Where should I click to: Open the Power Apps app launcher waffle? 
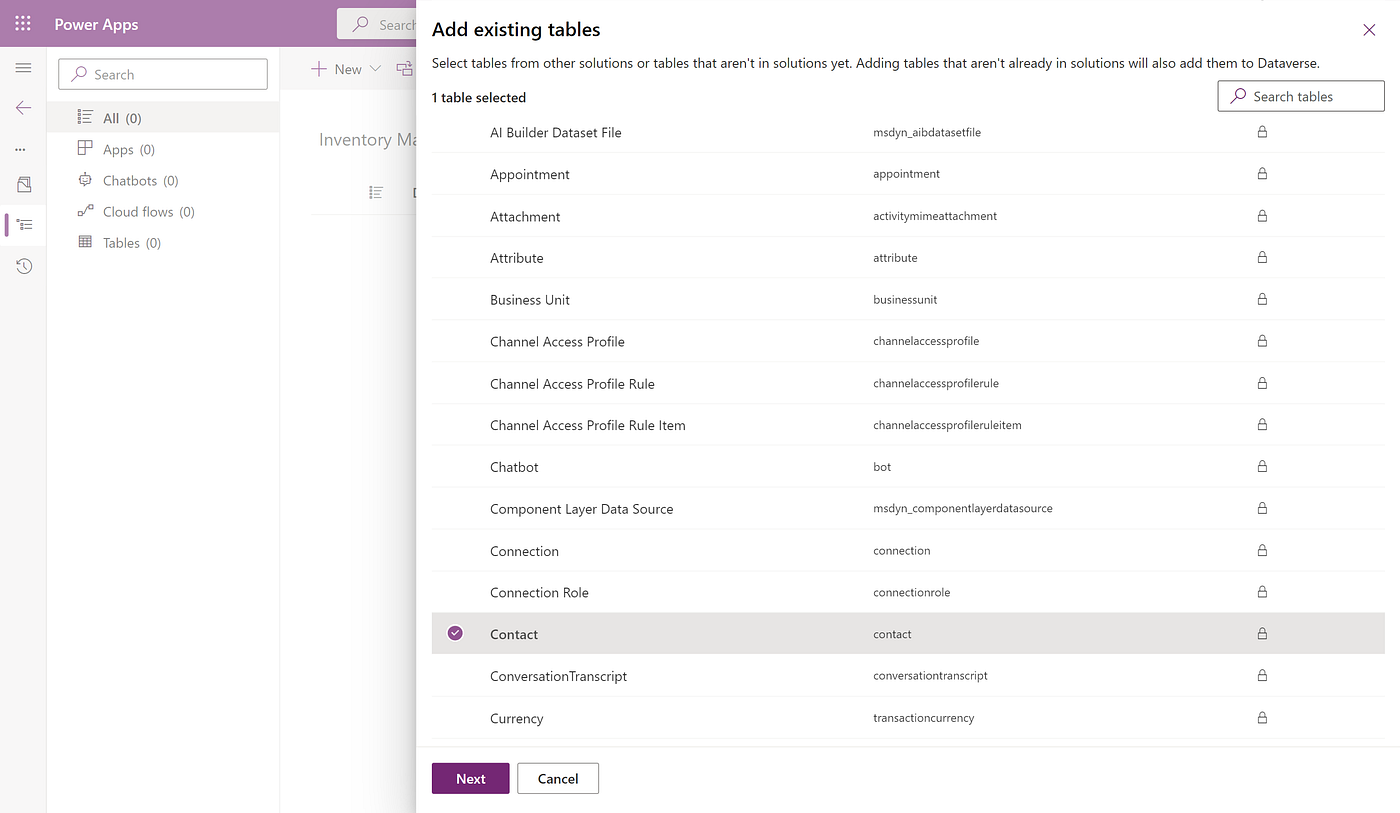point(22,23)
